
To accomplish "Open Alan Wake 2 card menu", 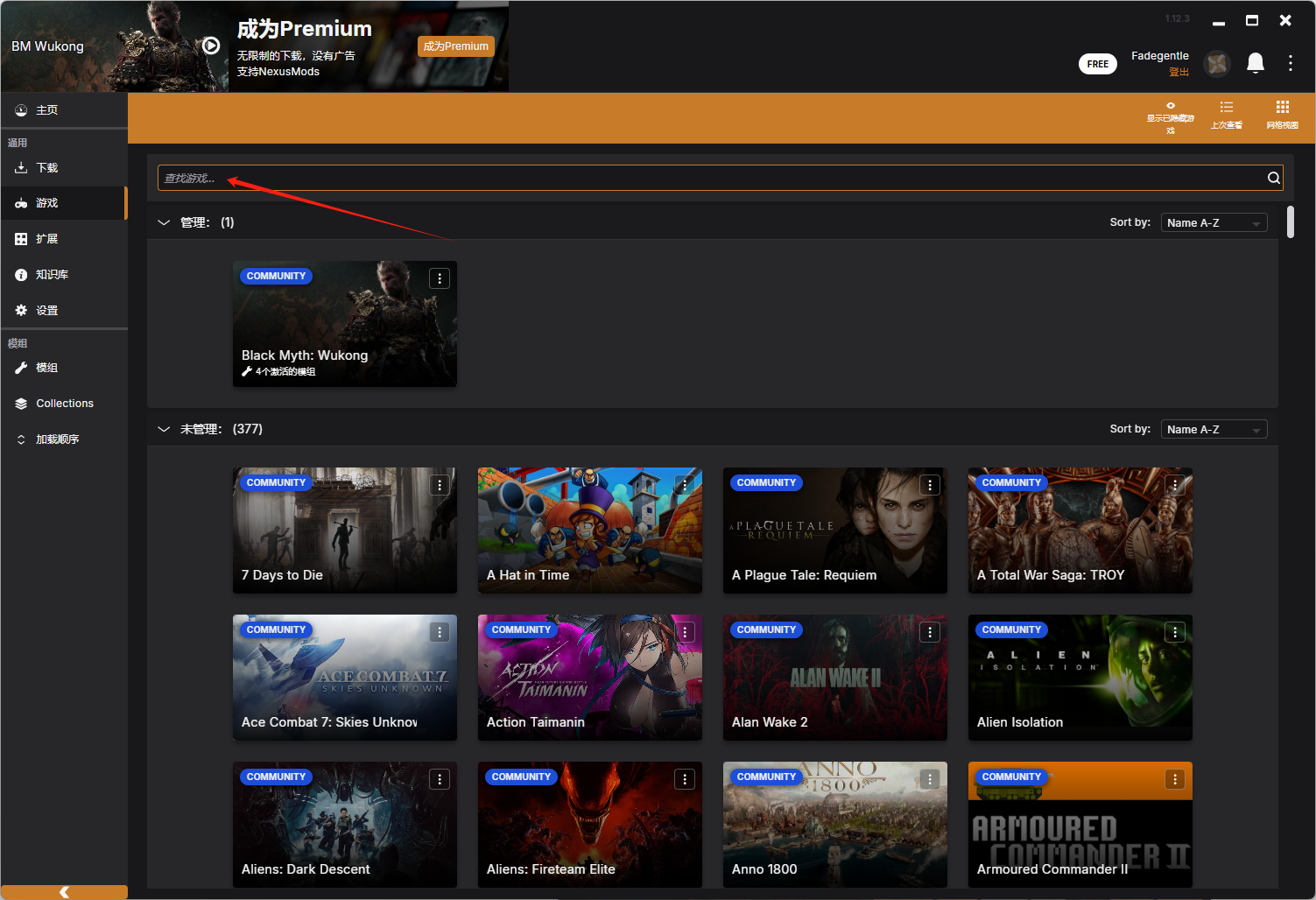I will pos(930,632).
